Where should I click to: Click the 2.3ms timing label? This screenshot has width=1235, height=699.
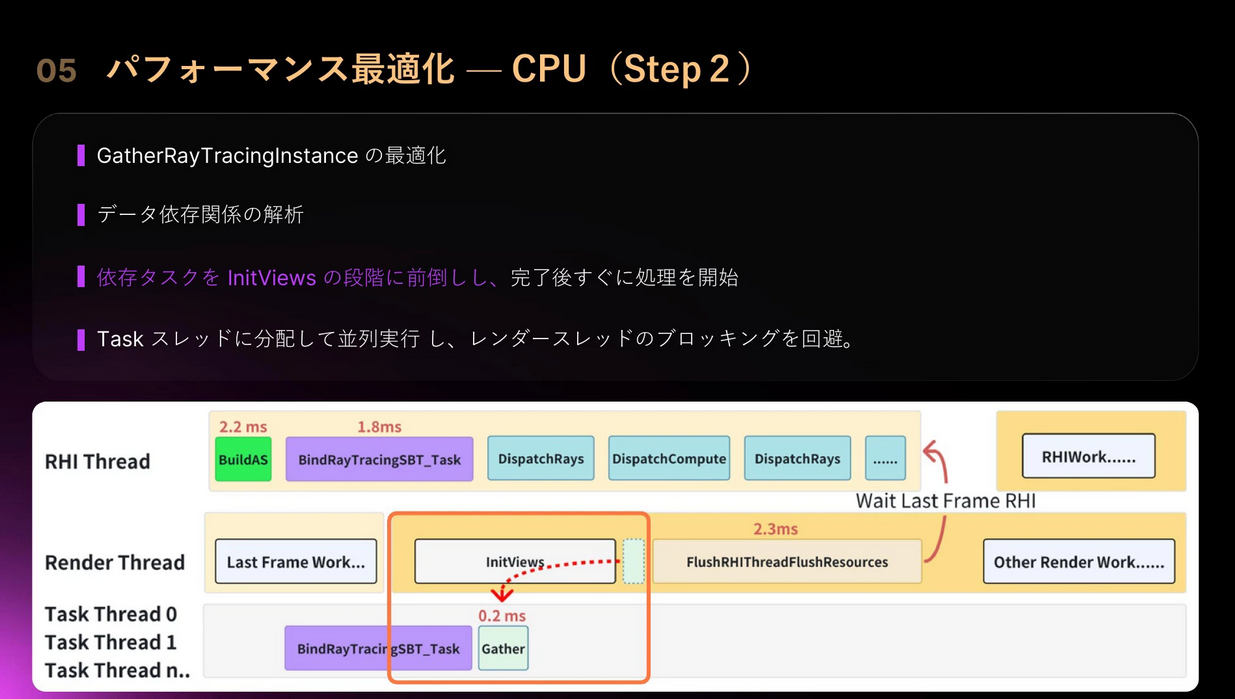(x=775, y=528)
